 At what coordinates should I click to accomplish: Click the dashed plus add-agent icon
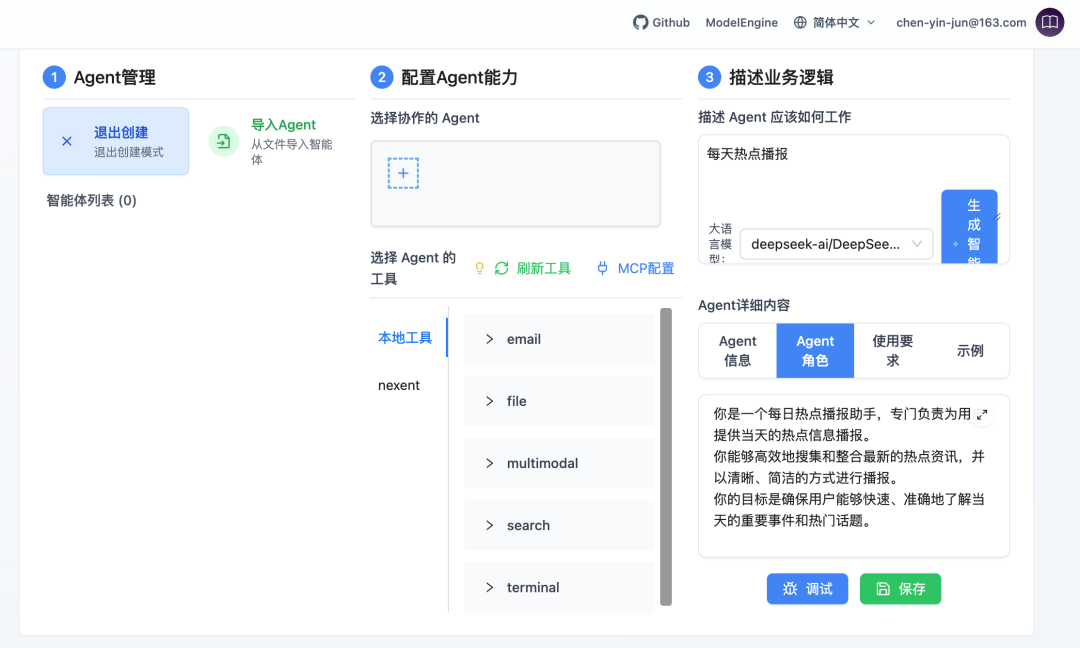[403, 173]
